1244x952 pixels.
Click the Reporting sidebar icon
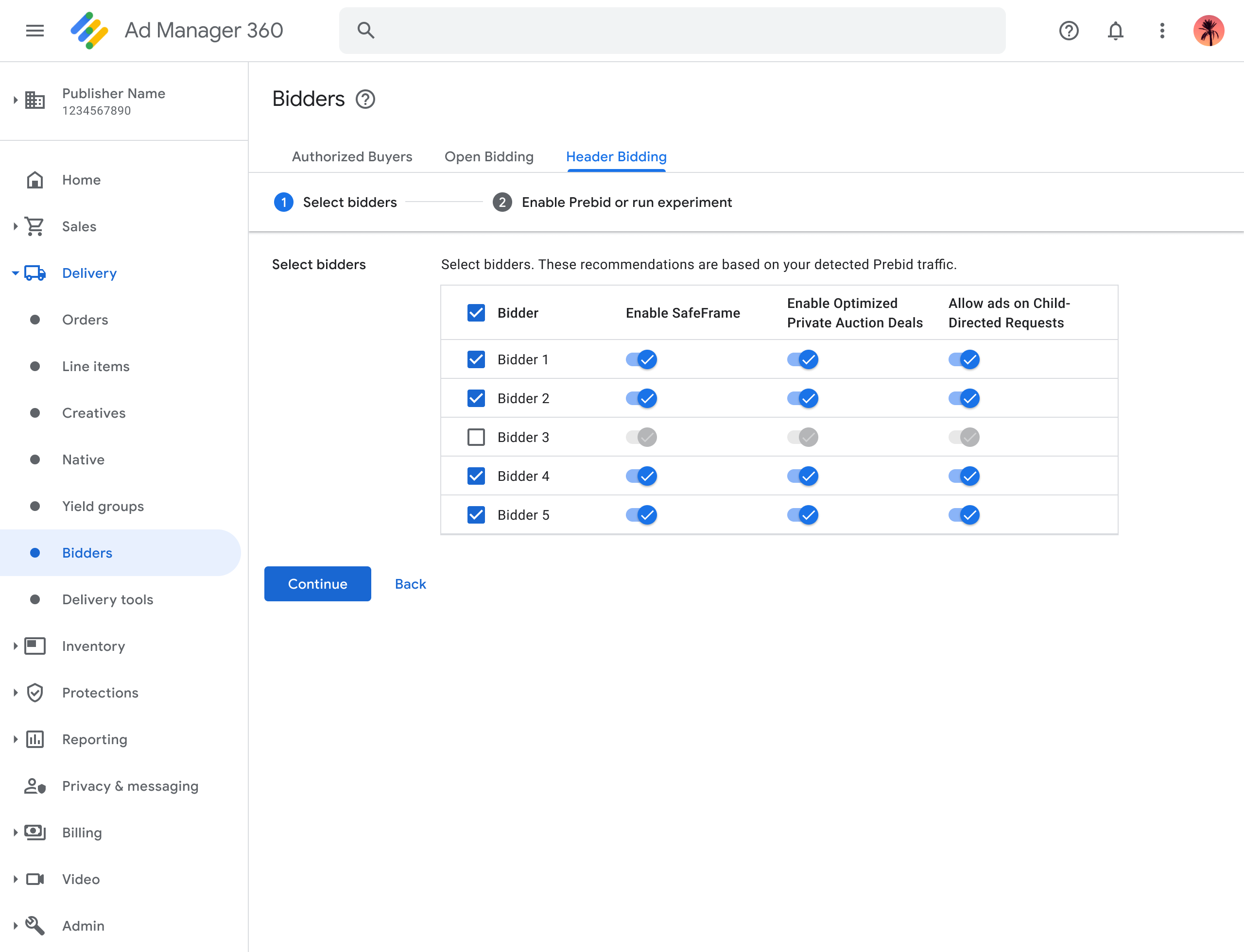tap(35, 739)
